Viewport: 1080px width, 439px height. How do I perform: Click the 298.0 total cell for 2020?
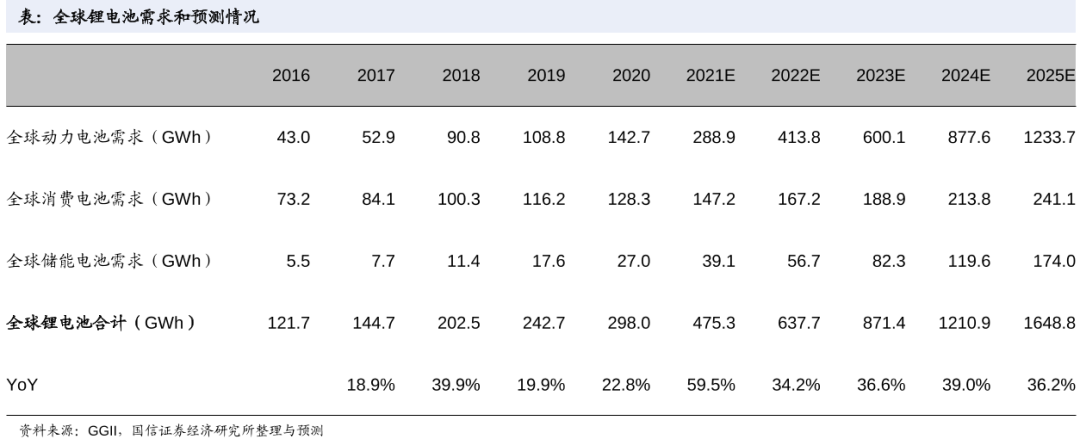(x=630, y=323)
